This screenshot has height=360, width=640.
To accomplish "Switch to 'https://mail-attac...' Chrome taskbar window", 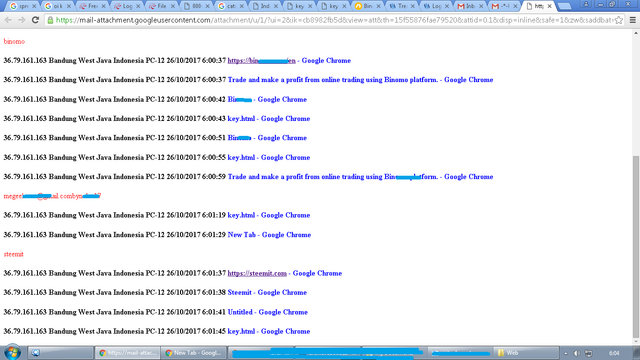I will point(127,353).
